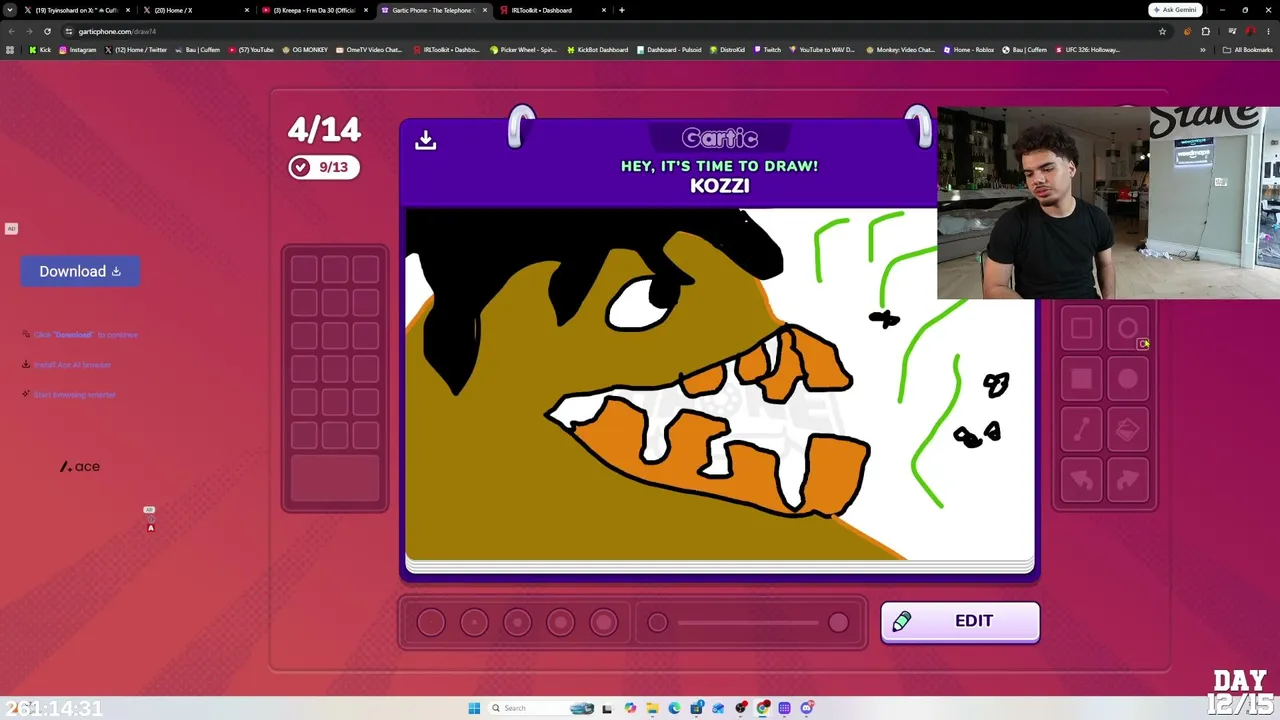Open the Kick bookmark
This screenshot has height=720, width=1280.
(x=40, y=50)
